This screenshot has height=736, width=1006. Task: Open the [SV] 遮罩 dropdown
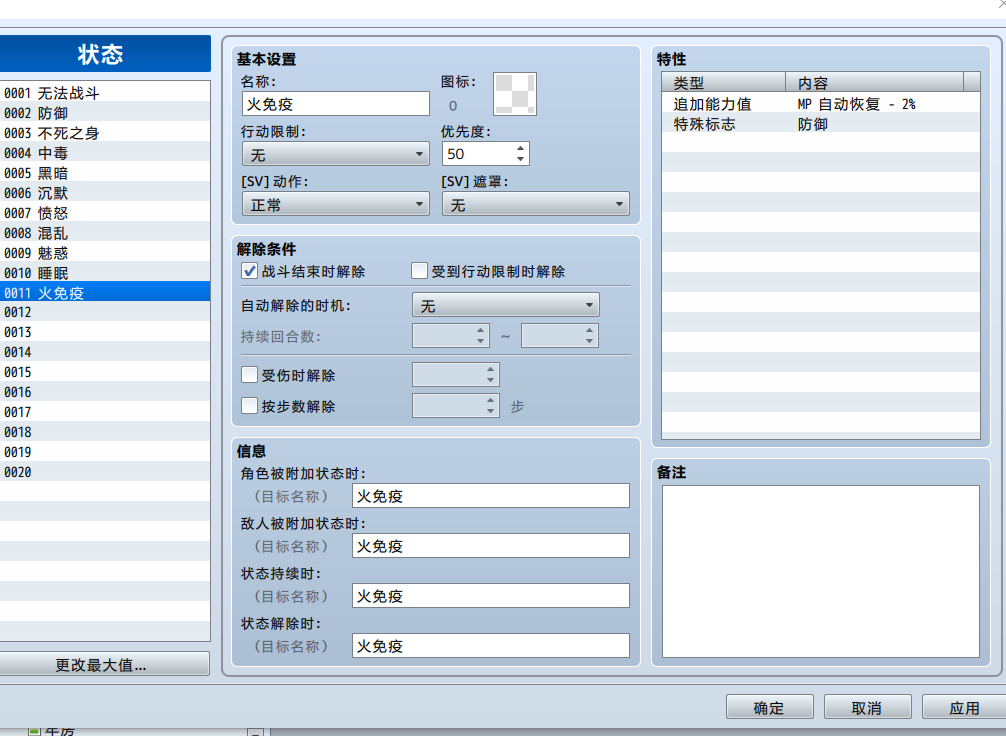(536, 204)
